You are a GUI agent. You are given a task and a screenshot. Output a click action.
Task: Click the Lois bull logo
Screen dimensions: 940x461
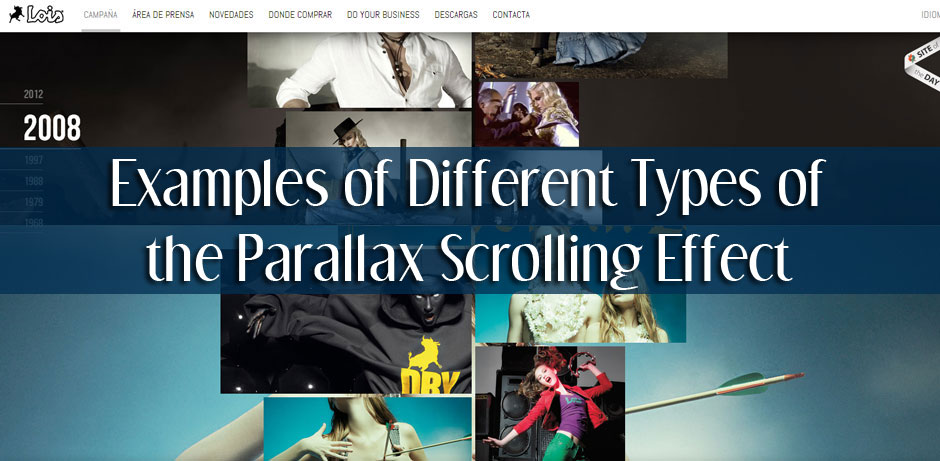36,14
